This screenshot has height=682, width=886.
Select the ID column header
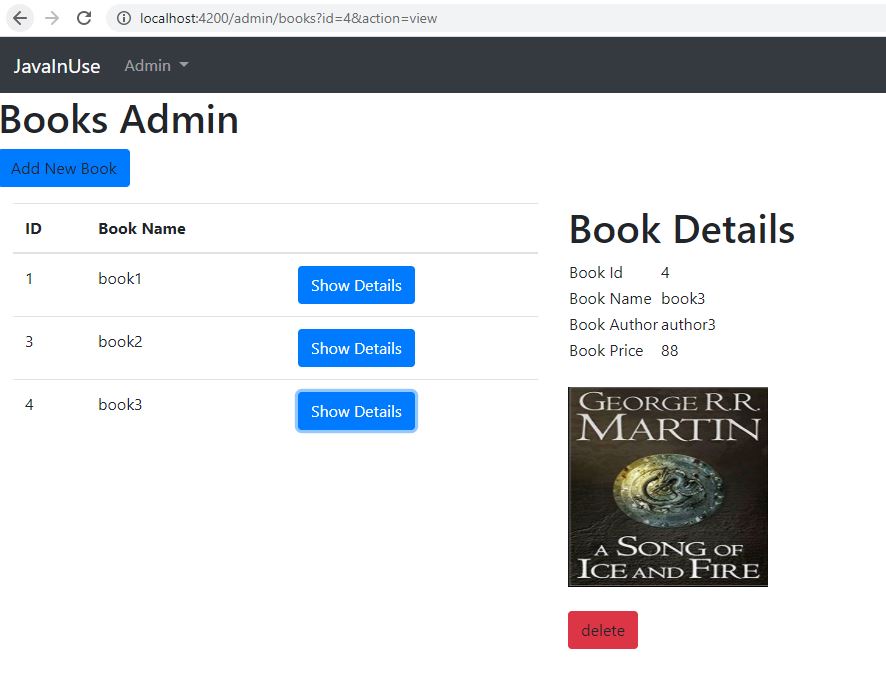[x=33, y=228]
